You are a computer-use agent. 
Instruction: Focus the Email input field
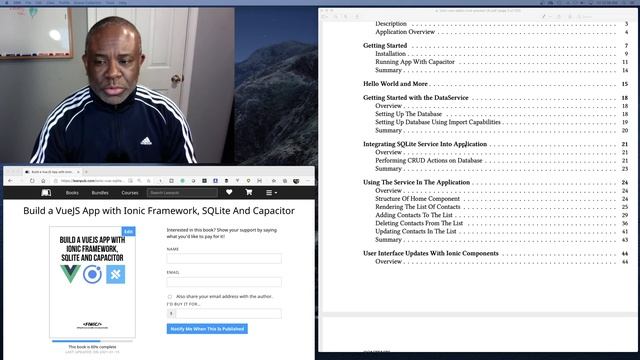pos(224,282)
